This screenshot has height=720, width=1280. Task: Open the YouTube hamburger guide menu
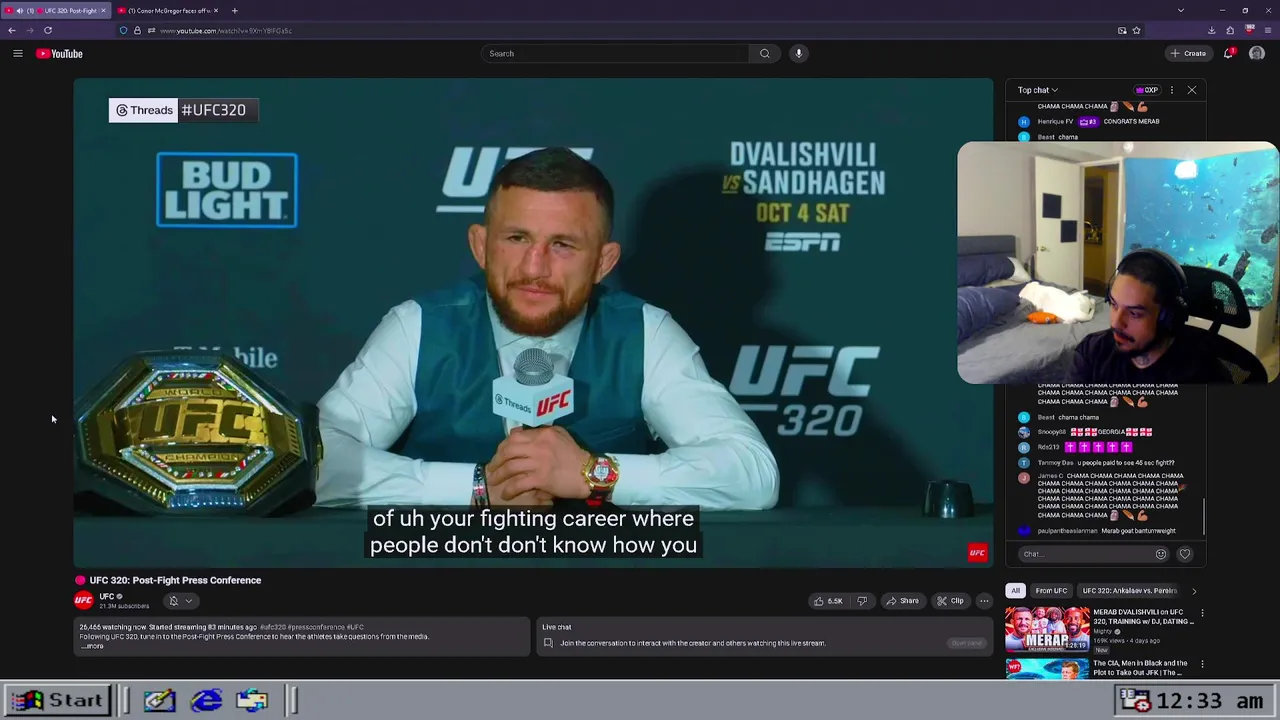click(17, 53)
